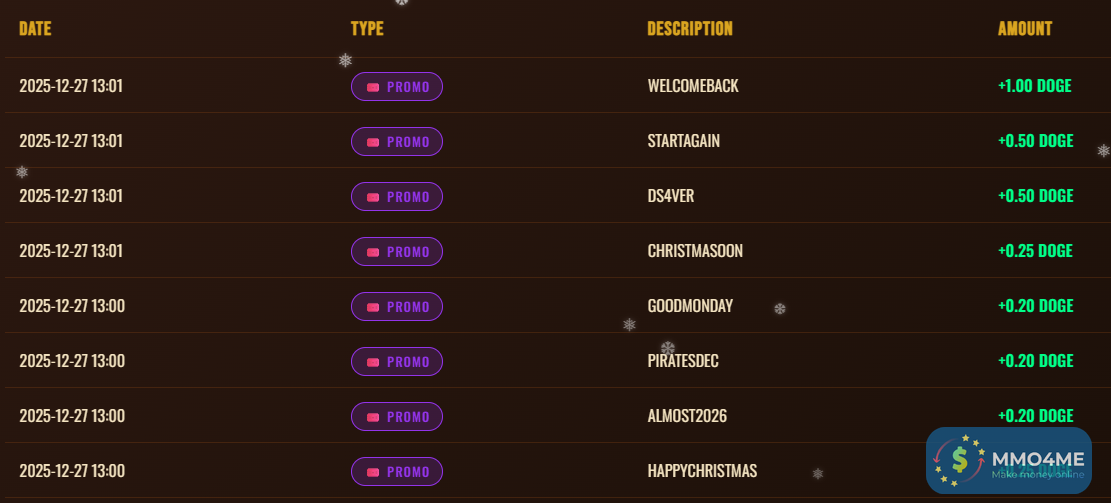Click the ticket icon in PIRATESDEC row's badge

[x=373, y=362]
